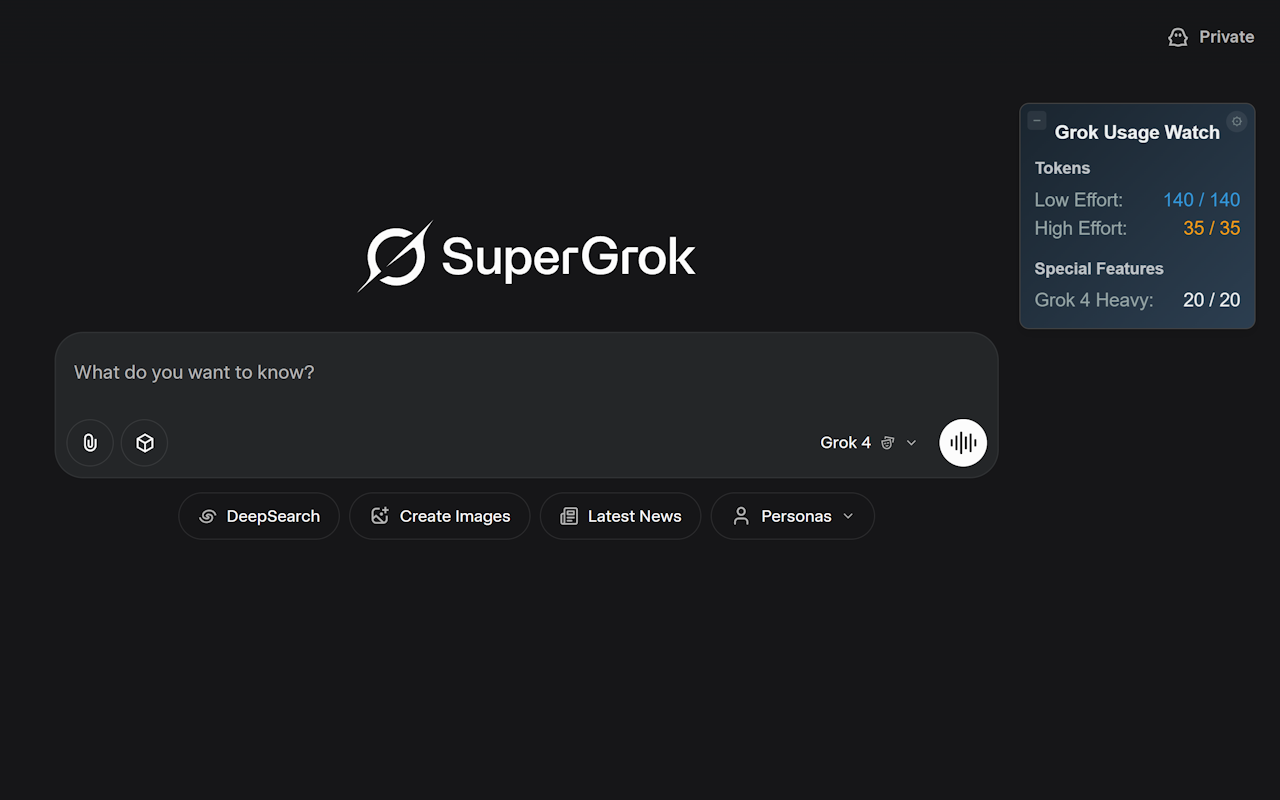This screenshot has width=1280, height=800.
Task: Click the timer icon beside Grok 4
Action: pyautogui.click(x=888, y=442)
